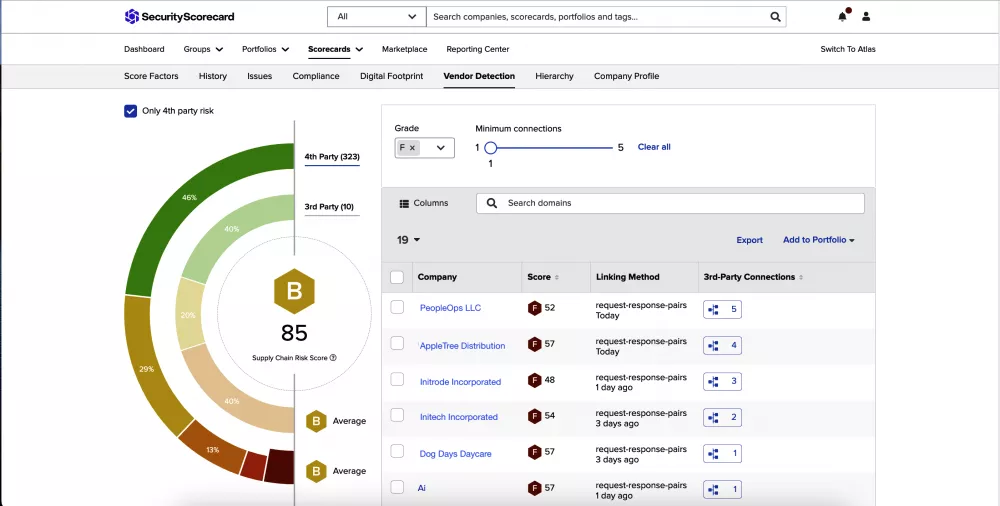The height and width of the screenshot is (506, 1000).
Task: Open the Grade filter dropdown arrow
Action: 440,148
